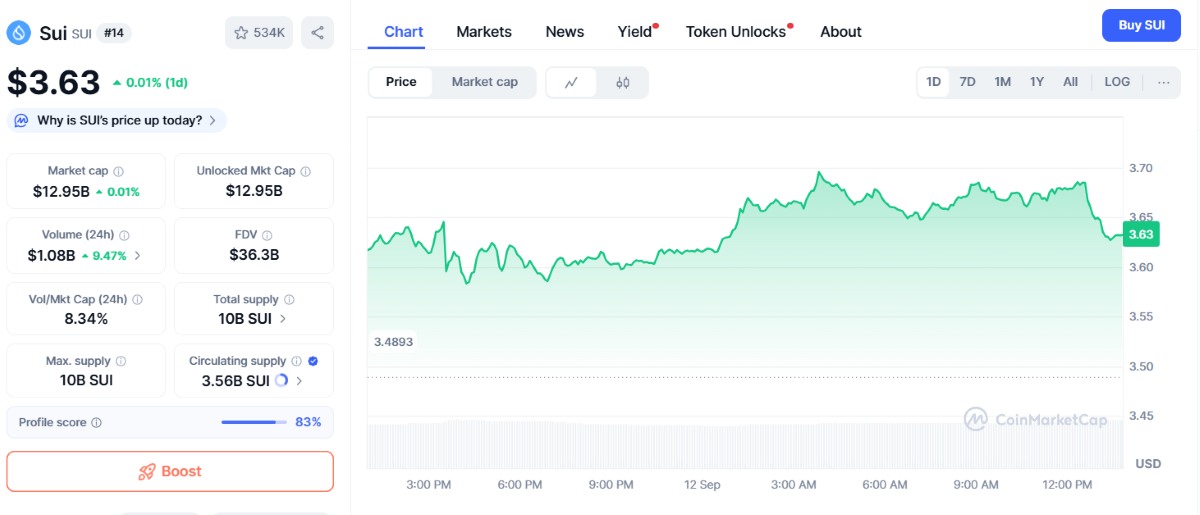Open the About tab
The width and height of the screenshot is (1200, 515).
(x=841, y=32)
